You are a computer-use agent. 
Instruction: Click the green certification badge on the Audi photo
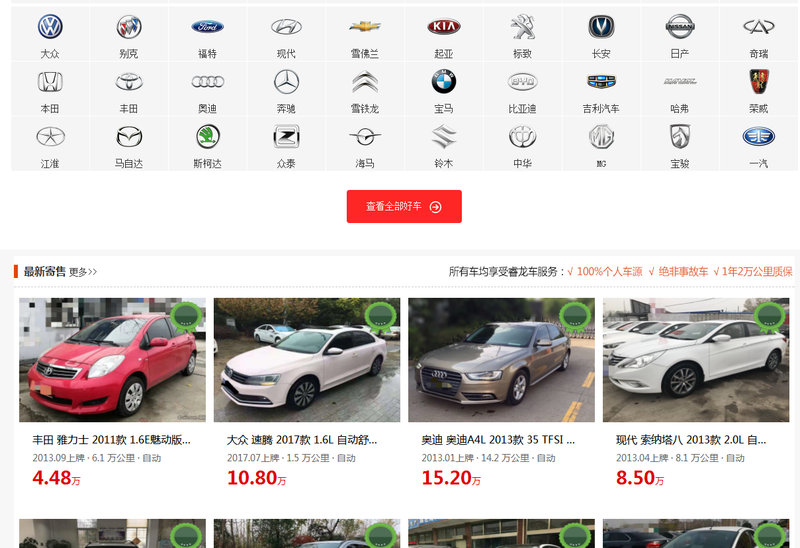click(575, 317)
